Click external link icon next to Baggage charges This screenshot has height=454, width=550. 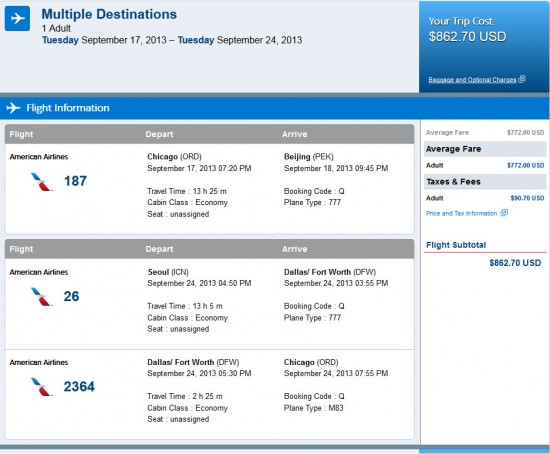click(522, 79)
